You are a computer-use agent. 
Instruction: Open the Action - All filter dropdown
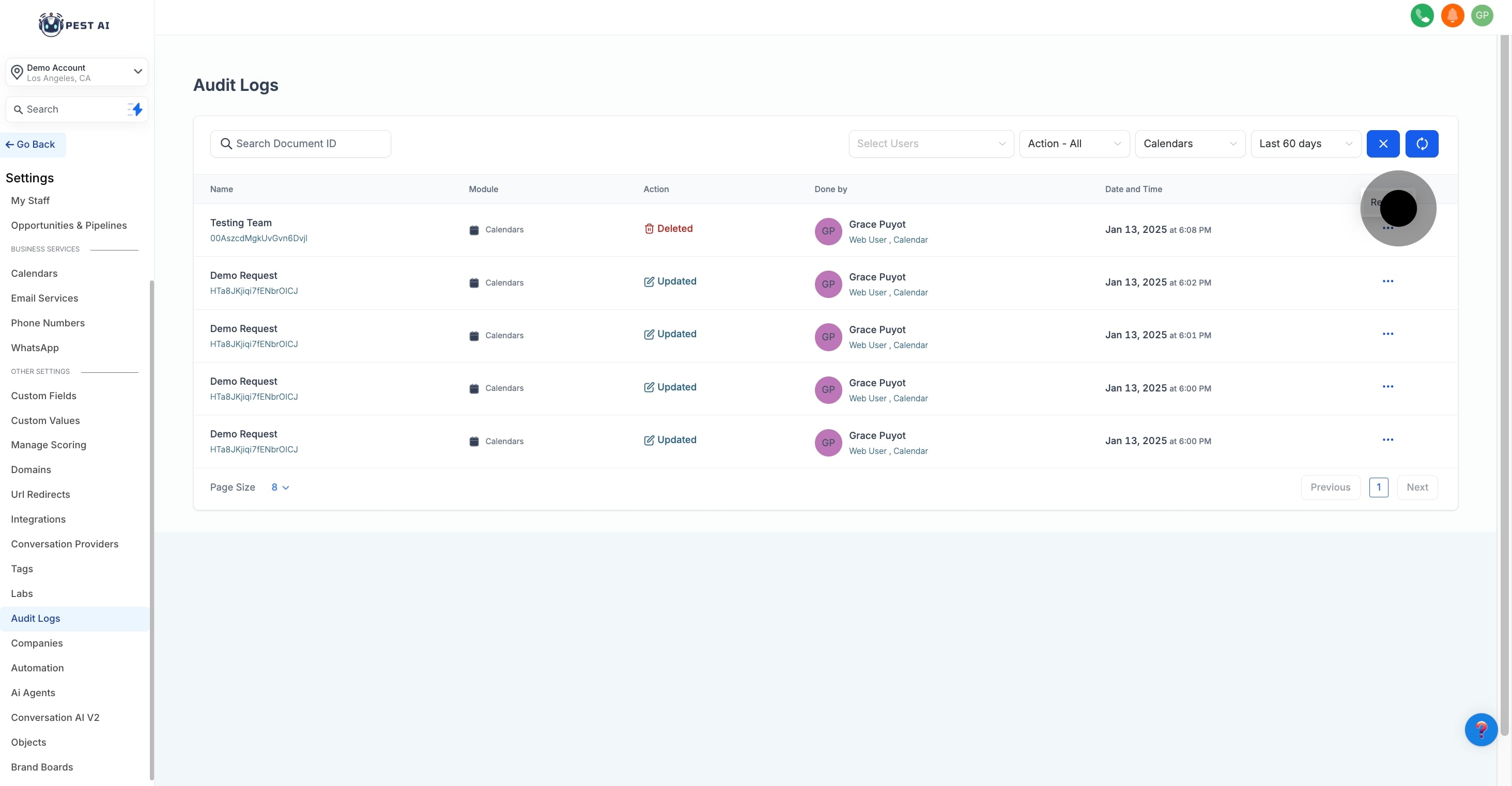click(x=1074, y=144)
